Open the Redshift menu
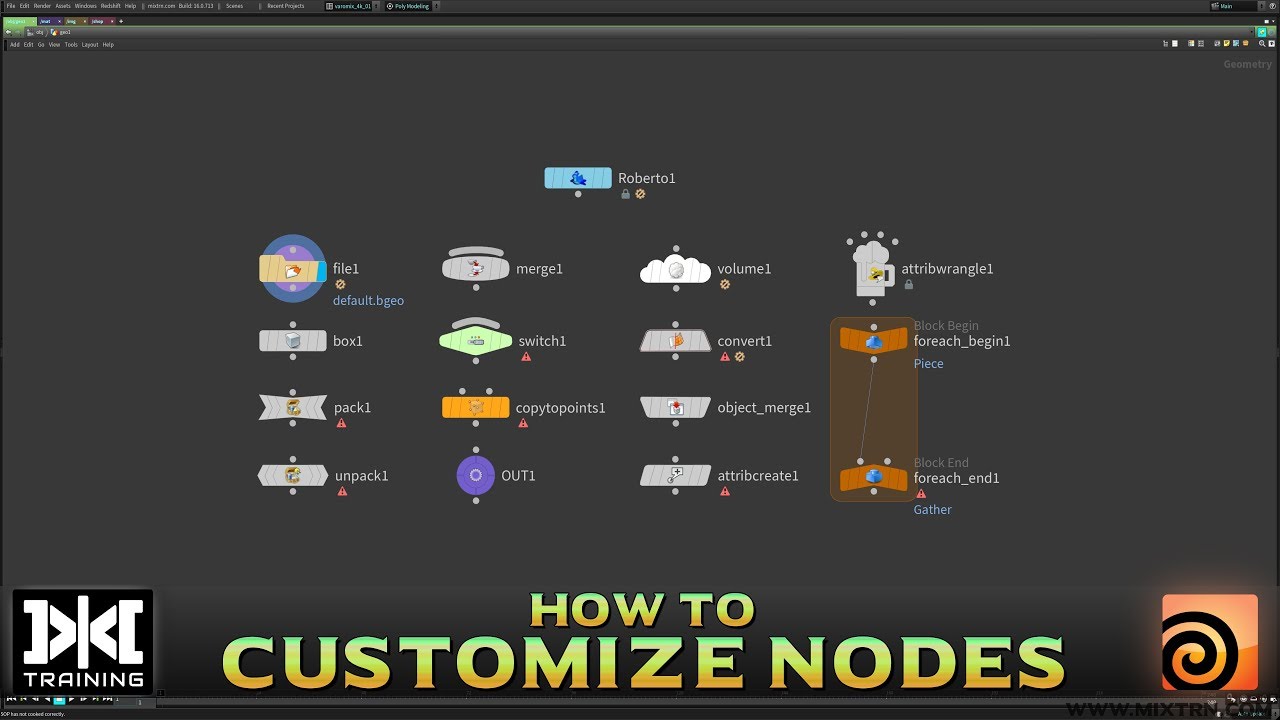 (111, 6)
